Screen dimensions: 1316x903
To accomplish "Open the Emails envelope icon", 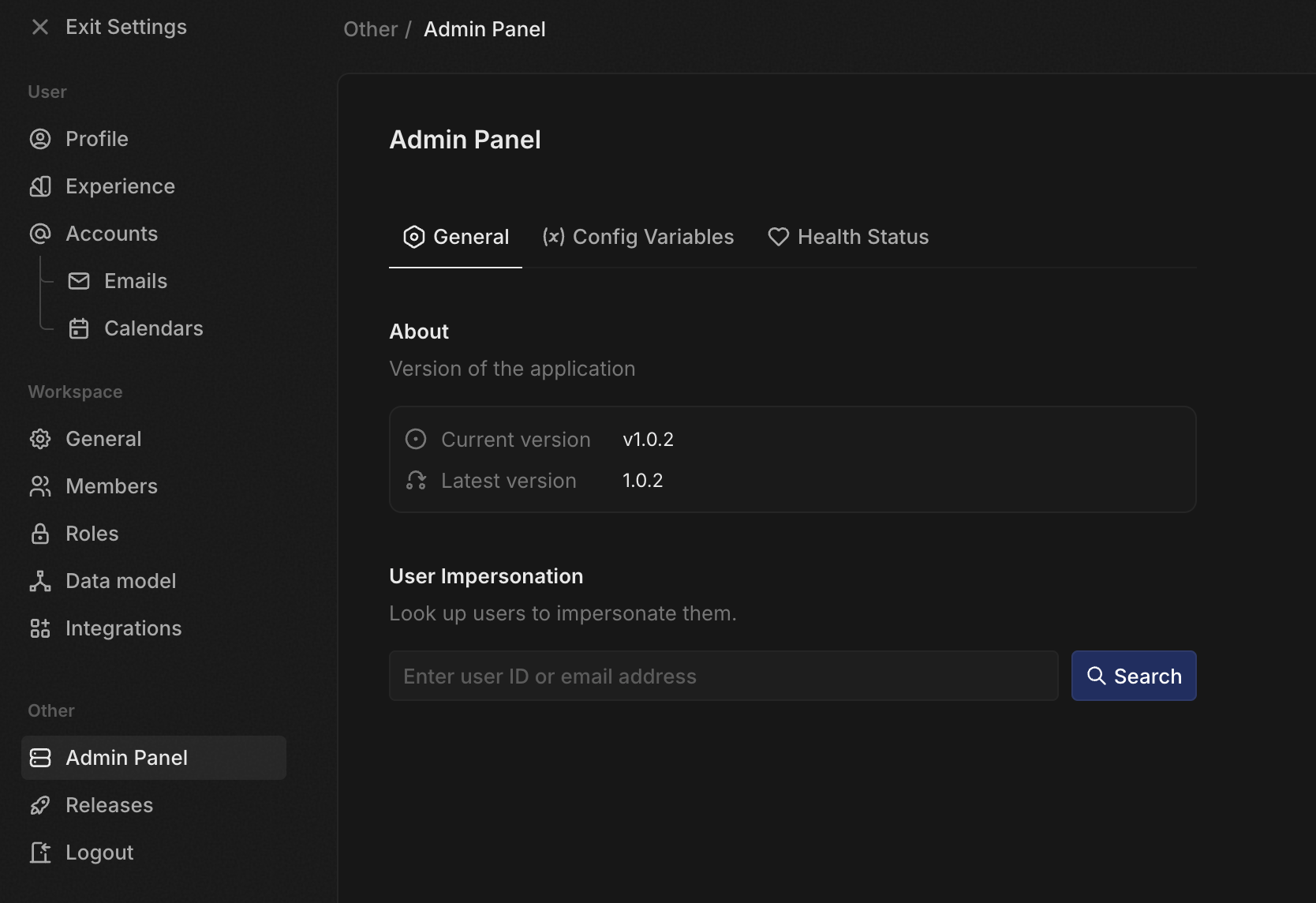I will coord(79,282).
